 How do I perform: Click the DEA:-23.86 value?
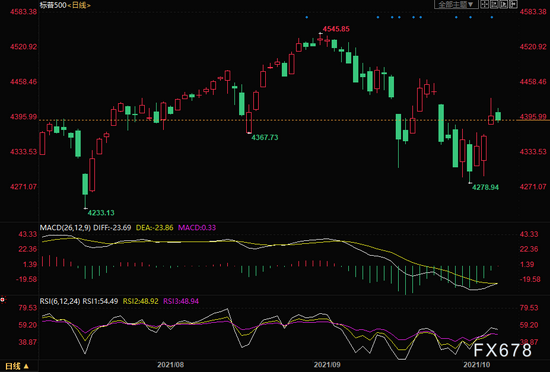[154, 228]
